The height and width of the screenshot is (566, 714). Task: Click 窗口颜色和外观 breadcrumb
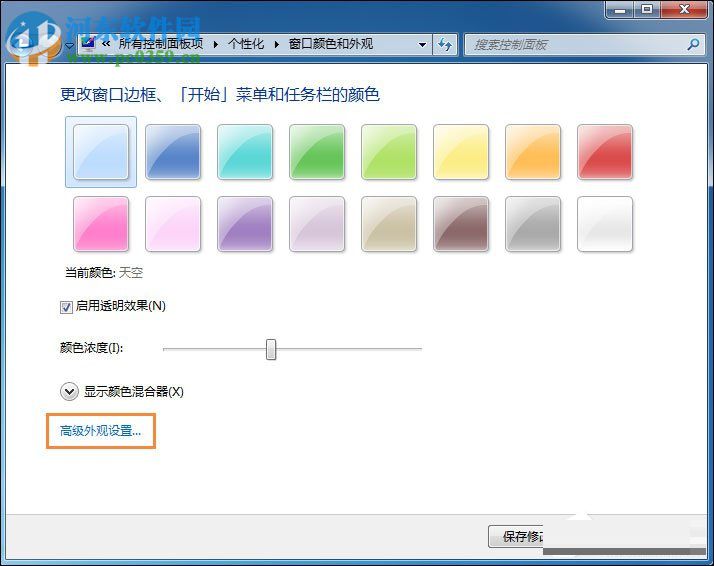(x=331, y=44)
